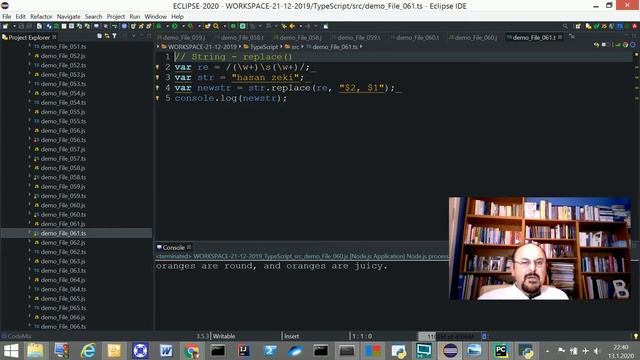Viewport: 640px width, 360px height.
Task: Close the demo_File_061.ts editor tab
Action: pos(560,37)
